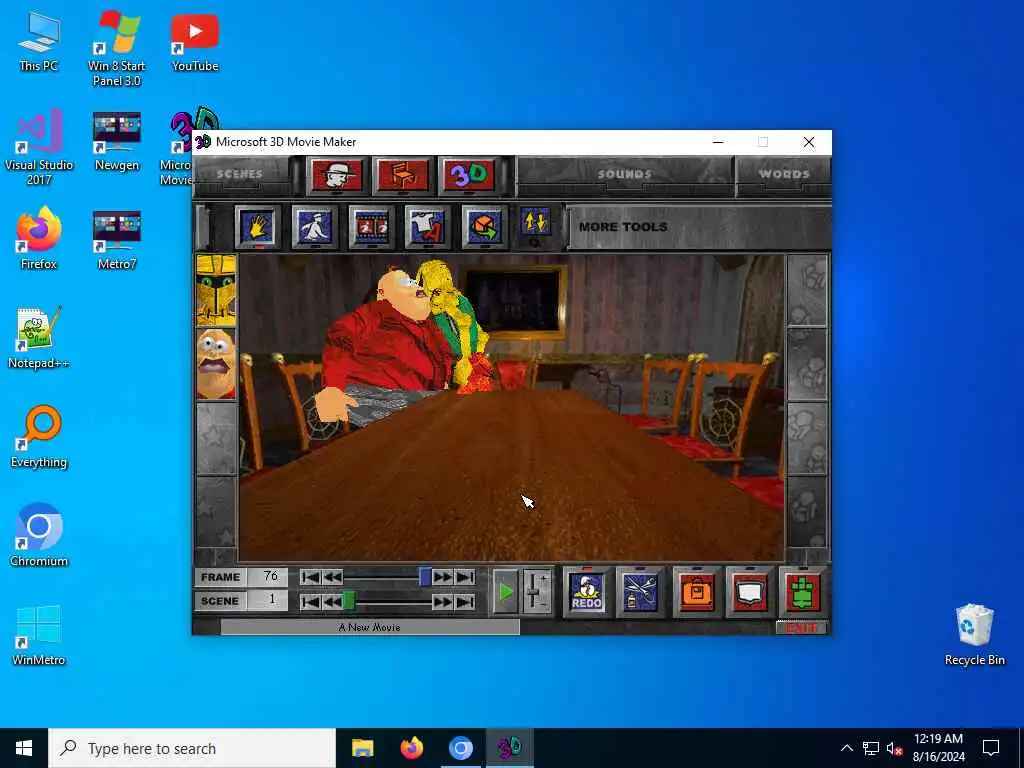Image resolution: width=1024 pixels, height=768 pixels.
Task: Open the 3D Words tool
Action: tap(469, 175)
